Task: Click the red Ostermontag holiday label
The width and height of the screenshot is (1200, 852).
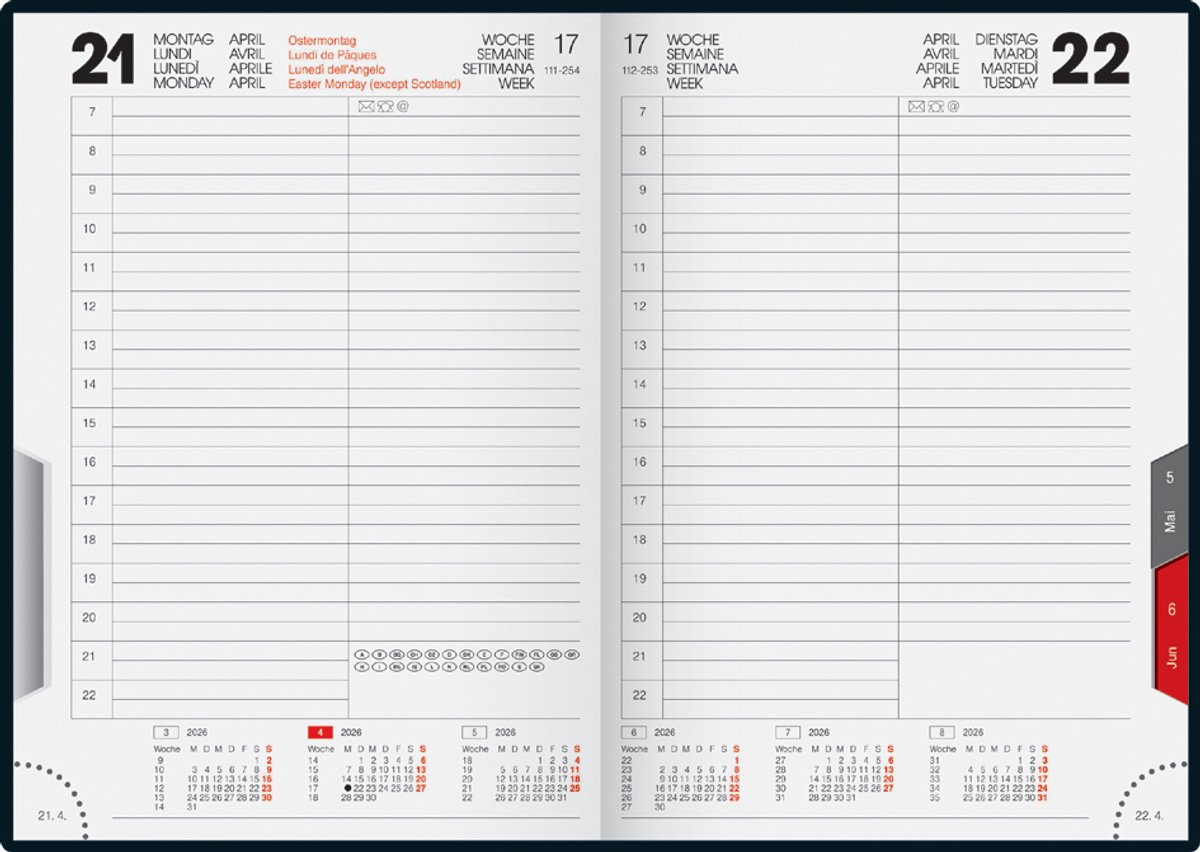Action: (x=322, y=41)
